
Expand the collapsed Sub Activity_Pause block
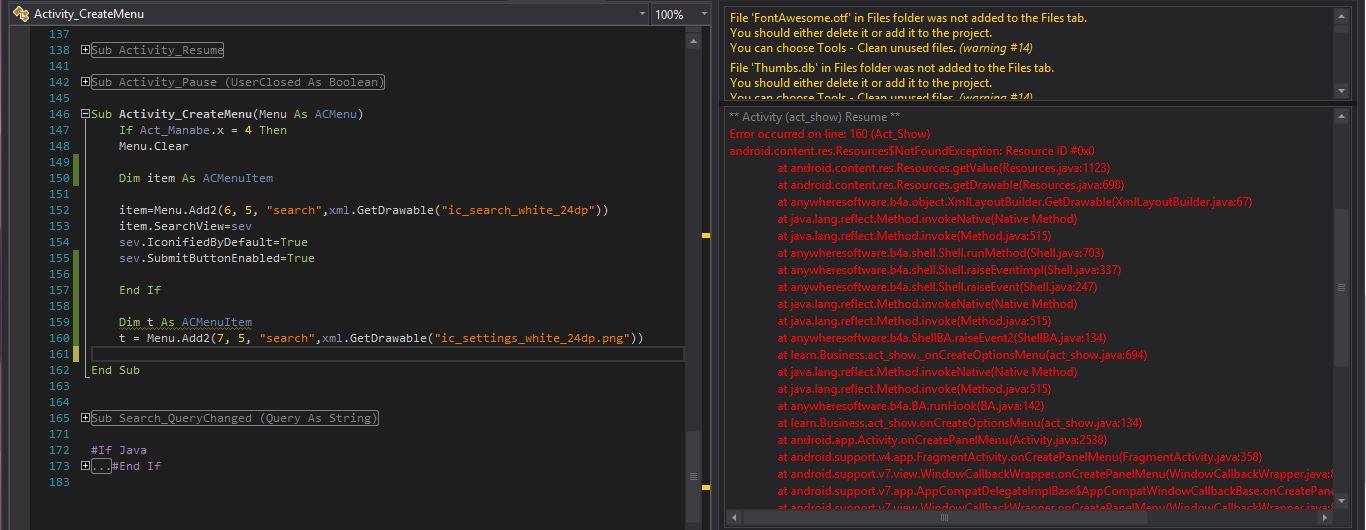tap(85, 82)
